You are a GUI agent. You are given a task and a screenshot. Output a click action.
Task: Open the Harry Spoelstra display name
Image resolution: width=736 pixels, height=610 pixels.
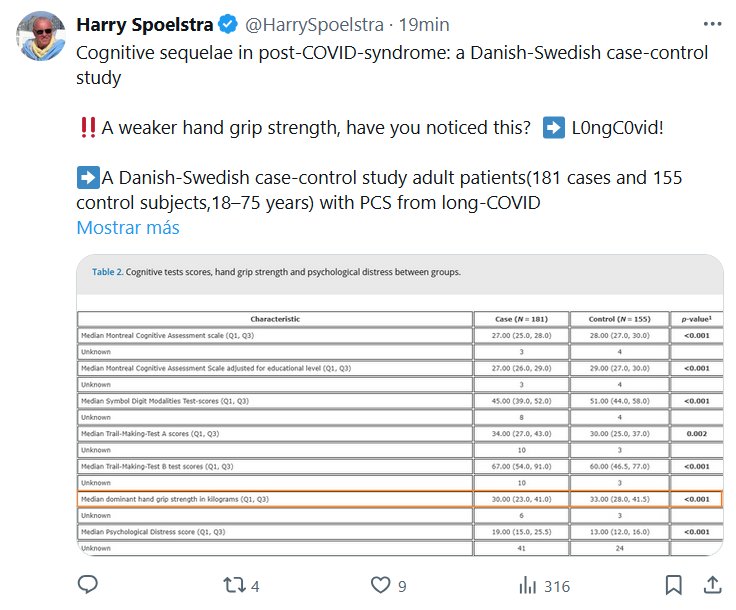(145, 23)
